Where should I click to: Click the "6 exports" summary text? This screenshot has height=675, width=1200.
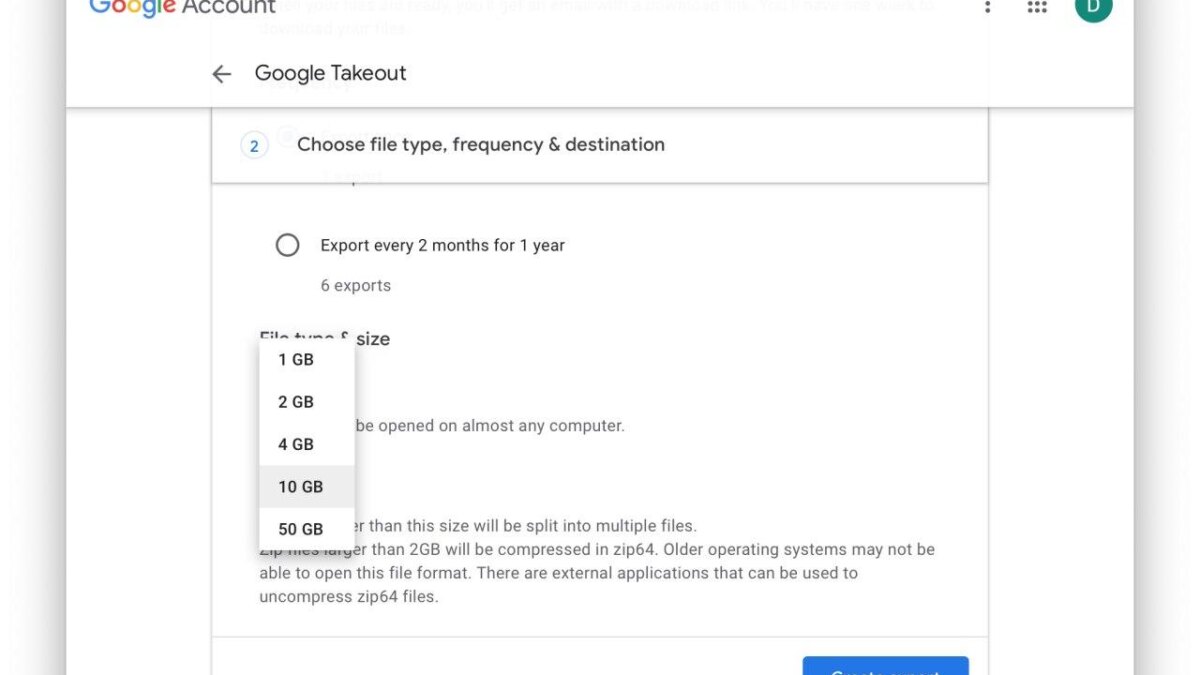pyautogui.click(x=355, y=285)
